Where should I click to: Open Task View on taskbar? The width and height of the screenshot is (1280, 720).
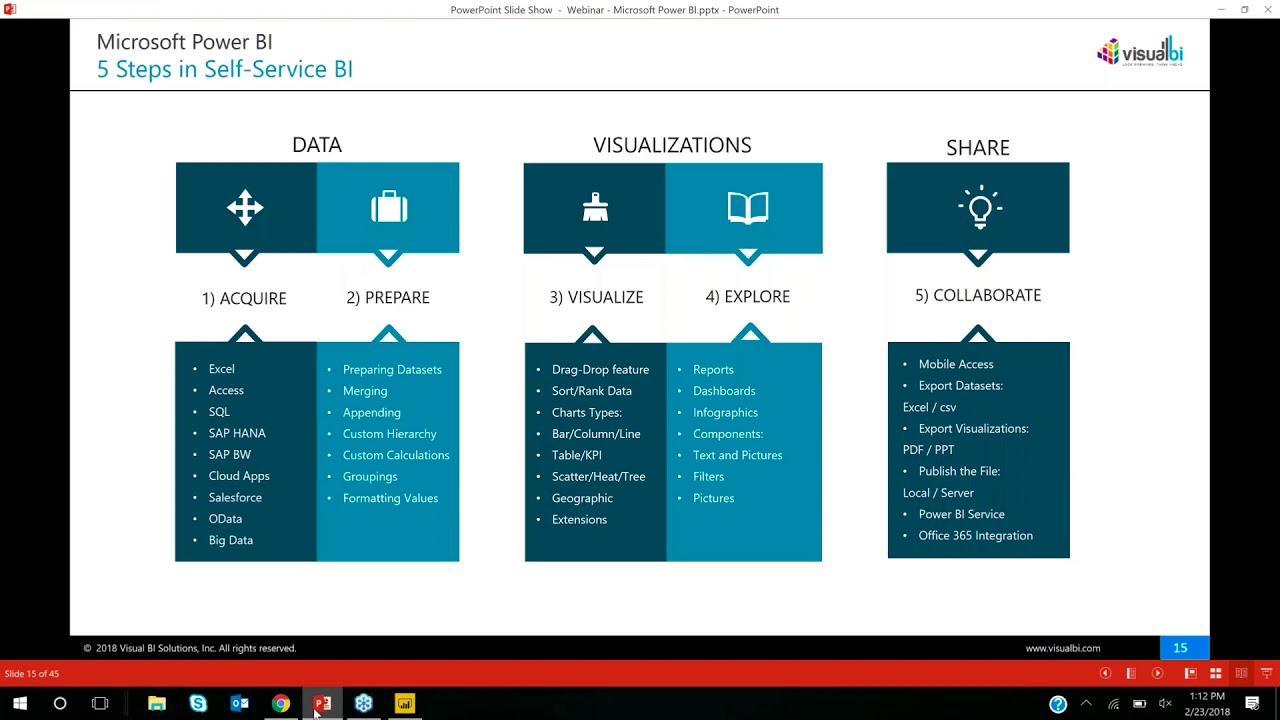point(100,704)
